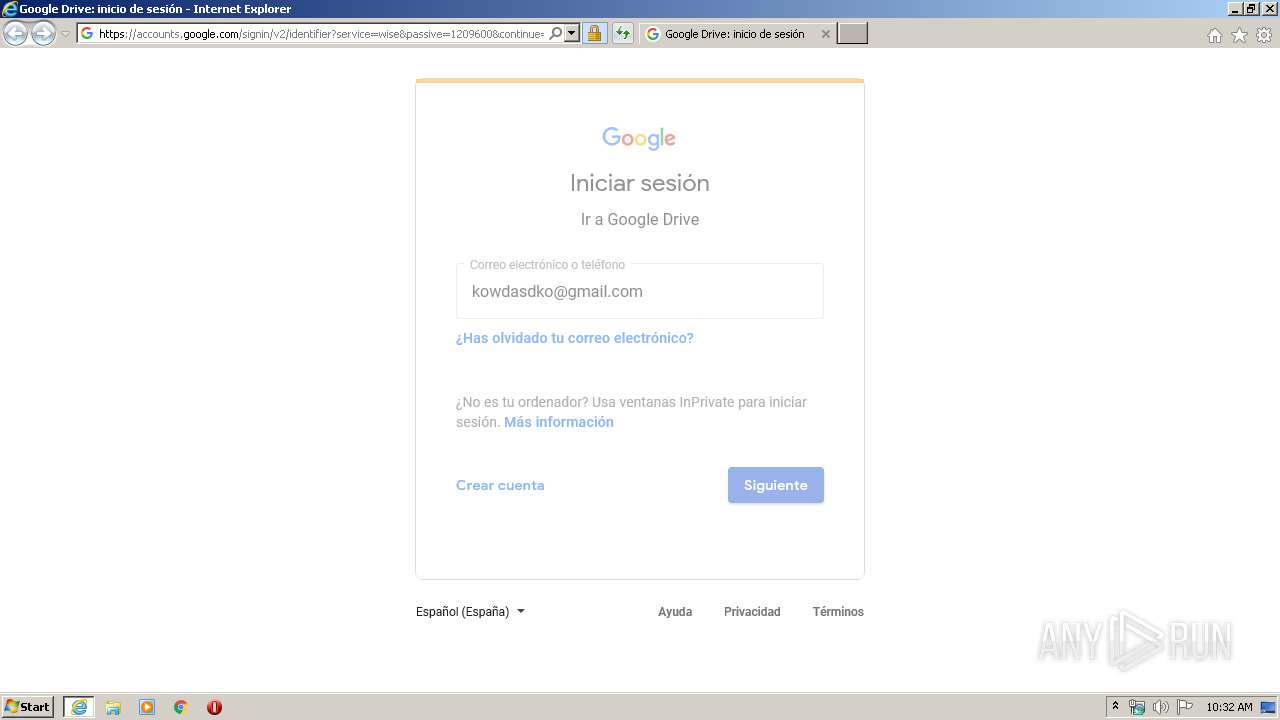Click the Home icon
This screenshot has height=720, width=1280.
(x=1215, y=35)
